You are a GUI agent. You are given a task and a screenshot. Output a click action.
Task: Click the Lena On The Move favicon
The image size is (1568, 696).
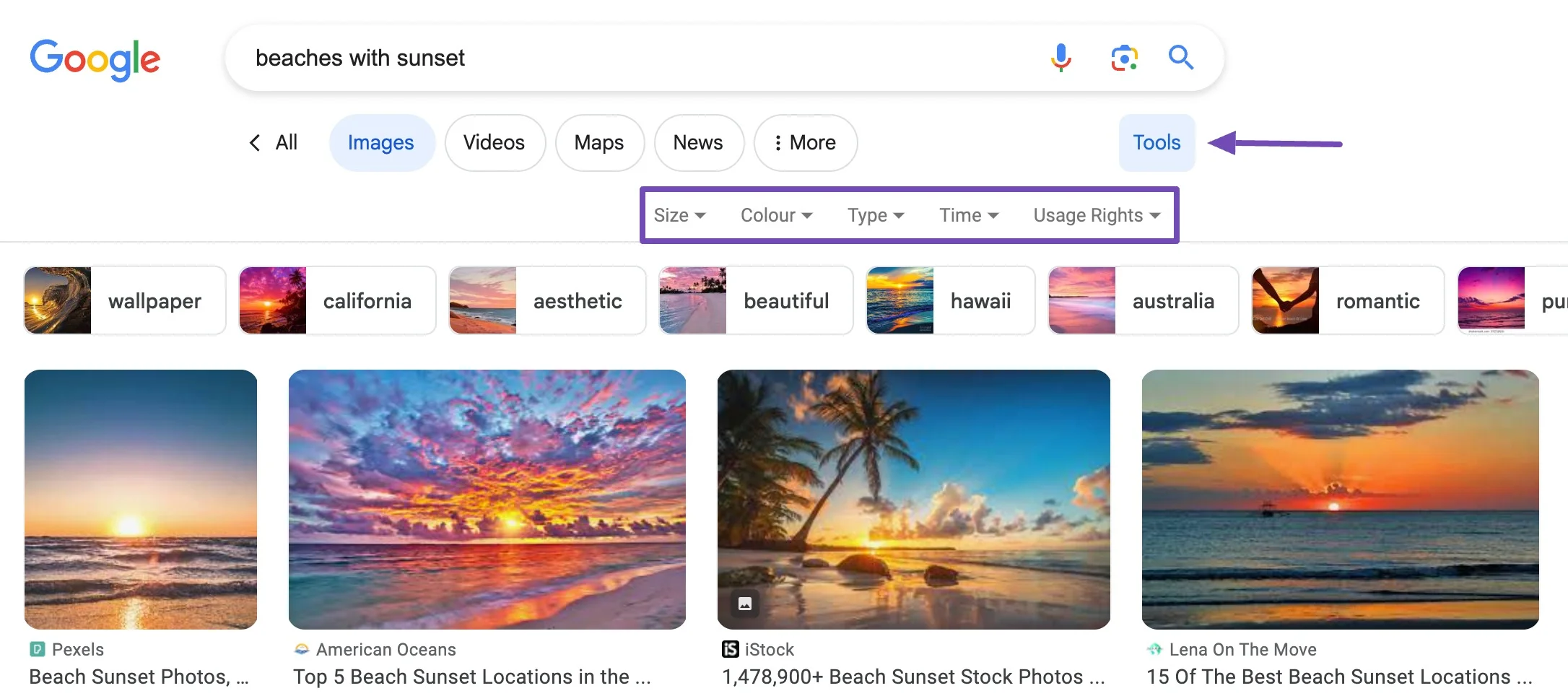(1154, 650)
